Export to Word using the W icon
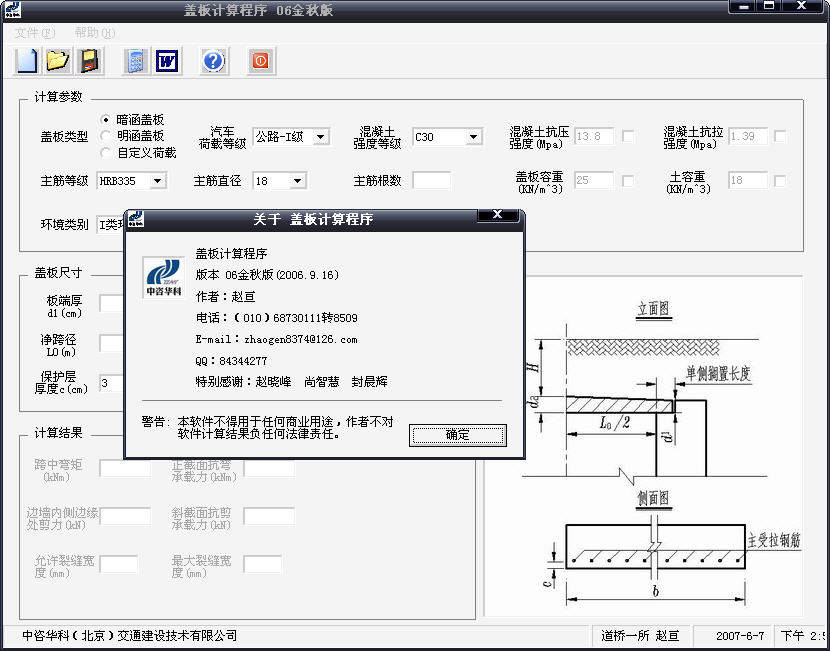 pyautogui.click(x=167, y=61)
